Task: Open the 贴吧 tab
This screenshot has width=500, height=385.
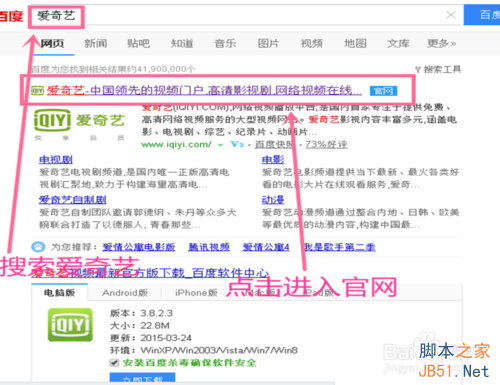Action: [139, 43]
